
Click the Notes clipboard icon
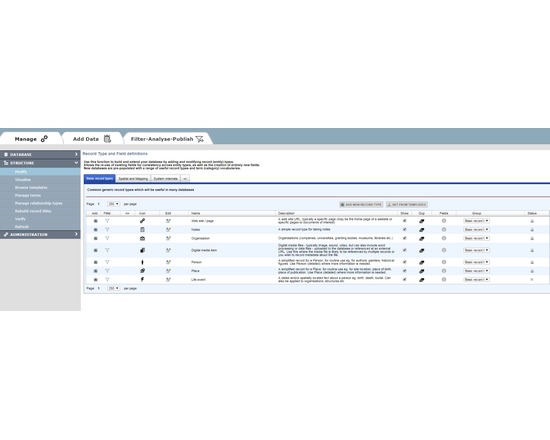[142, 229]
